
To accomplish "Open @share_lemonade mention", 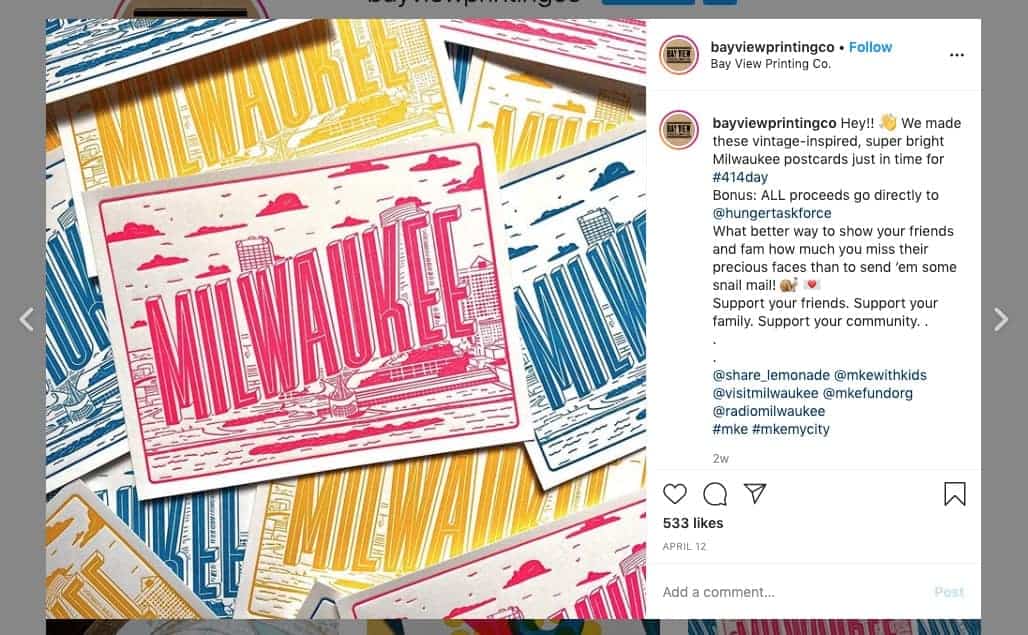I will click(771, 375).
